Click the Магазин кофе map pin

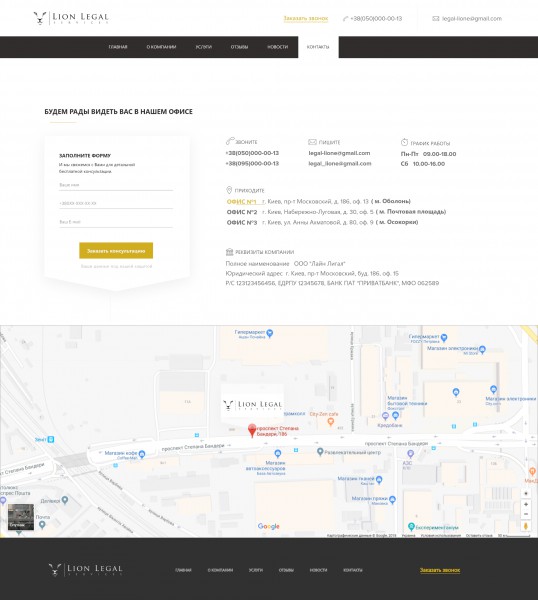[142, 454]
